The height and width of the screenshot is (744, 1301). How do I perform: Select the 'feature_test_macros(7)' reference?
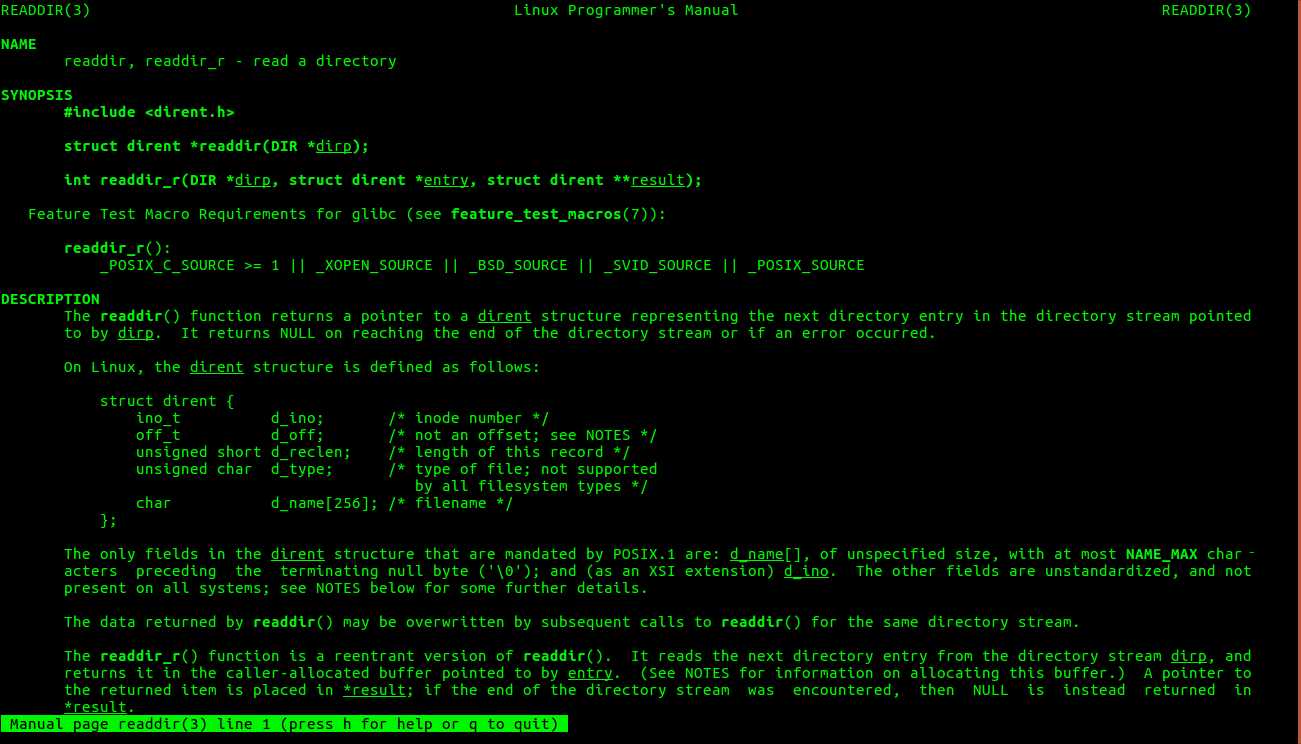(x=554, y=214)
